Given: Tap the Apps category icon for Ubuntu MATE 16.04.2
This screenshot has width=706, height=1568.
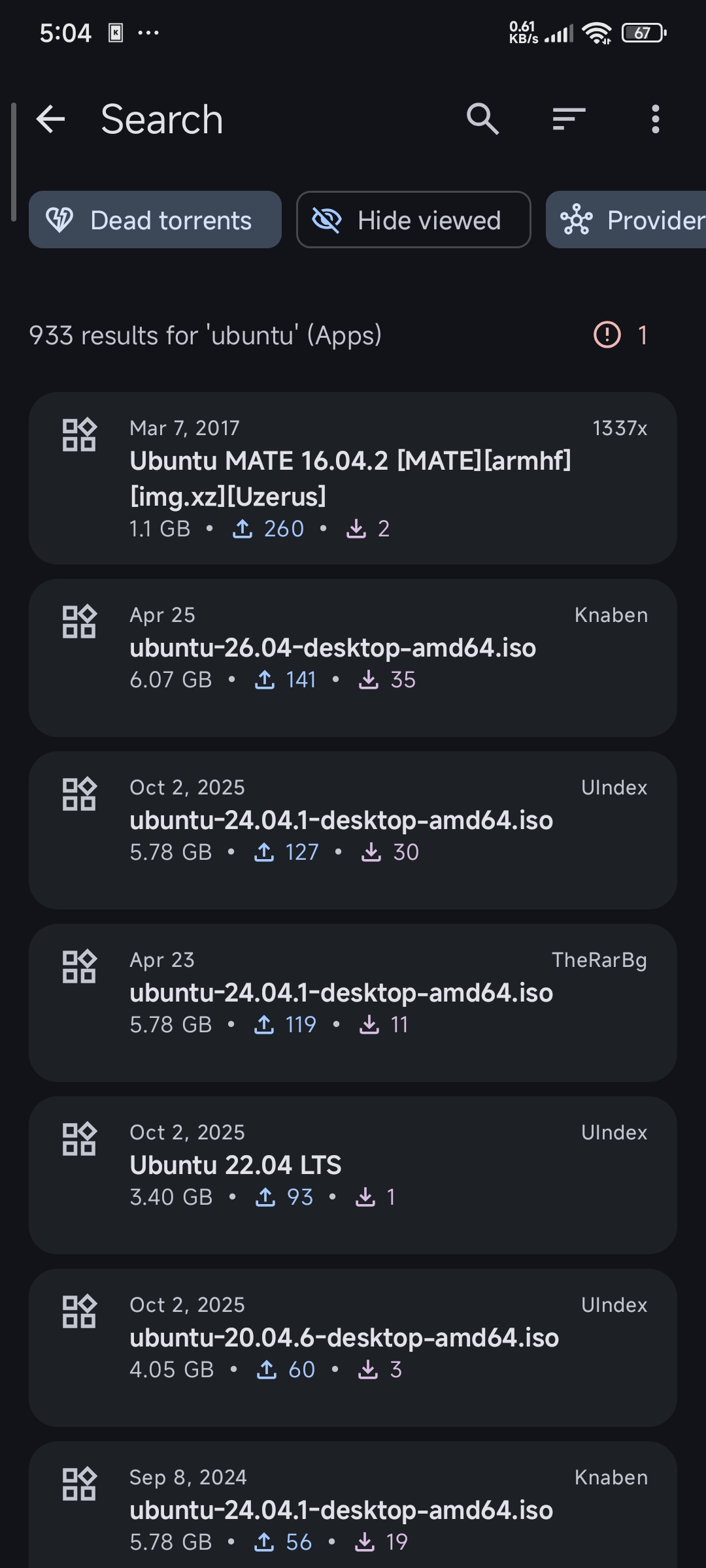Looking at the screenshot, I should (79, 434).
